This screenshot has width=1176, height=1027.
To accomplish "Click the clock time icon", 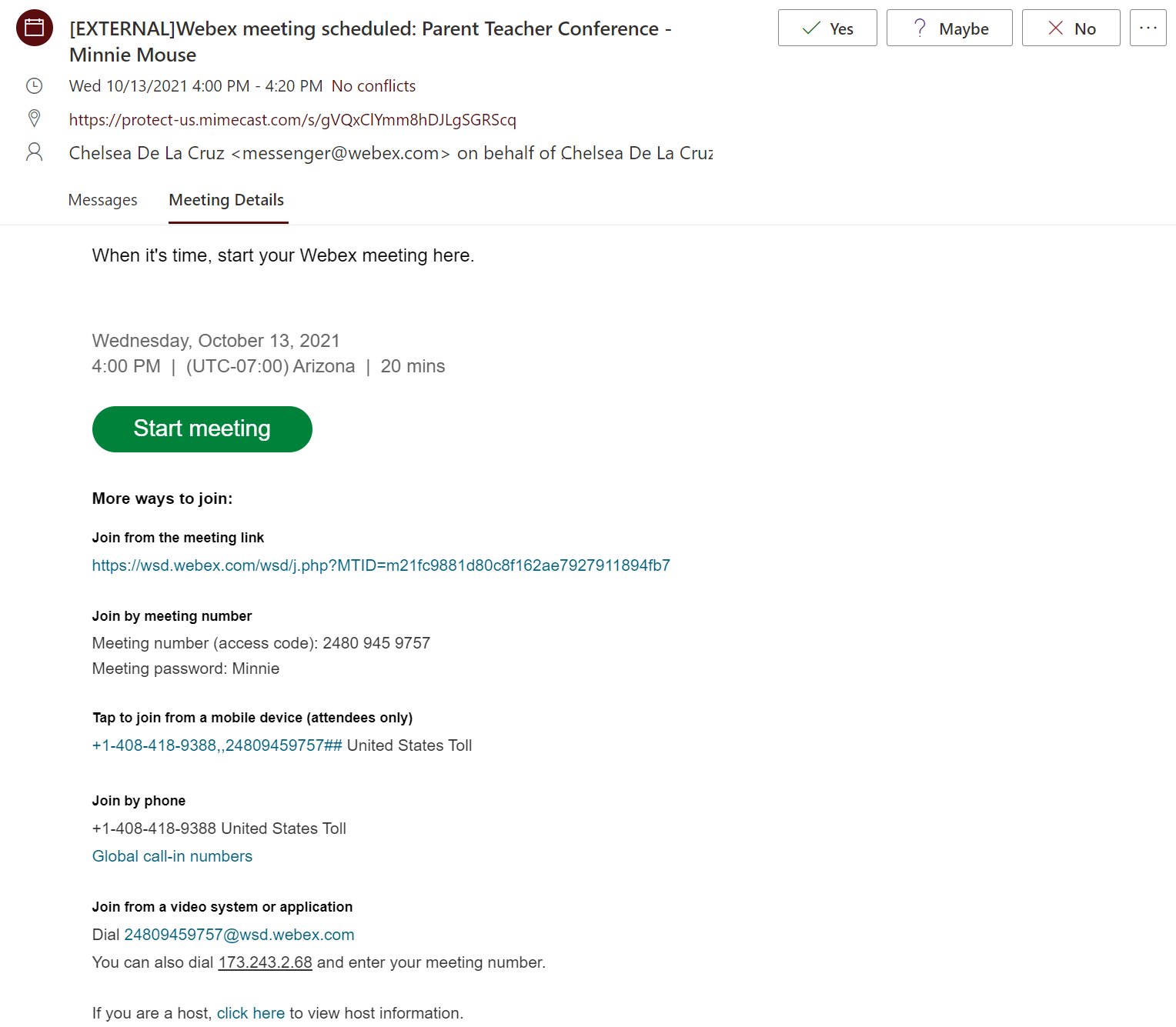I will (x=34, y=85).
